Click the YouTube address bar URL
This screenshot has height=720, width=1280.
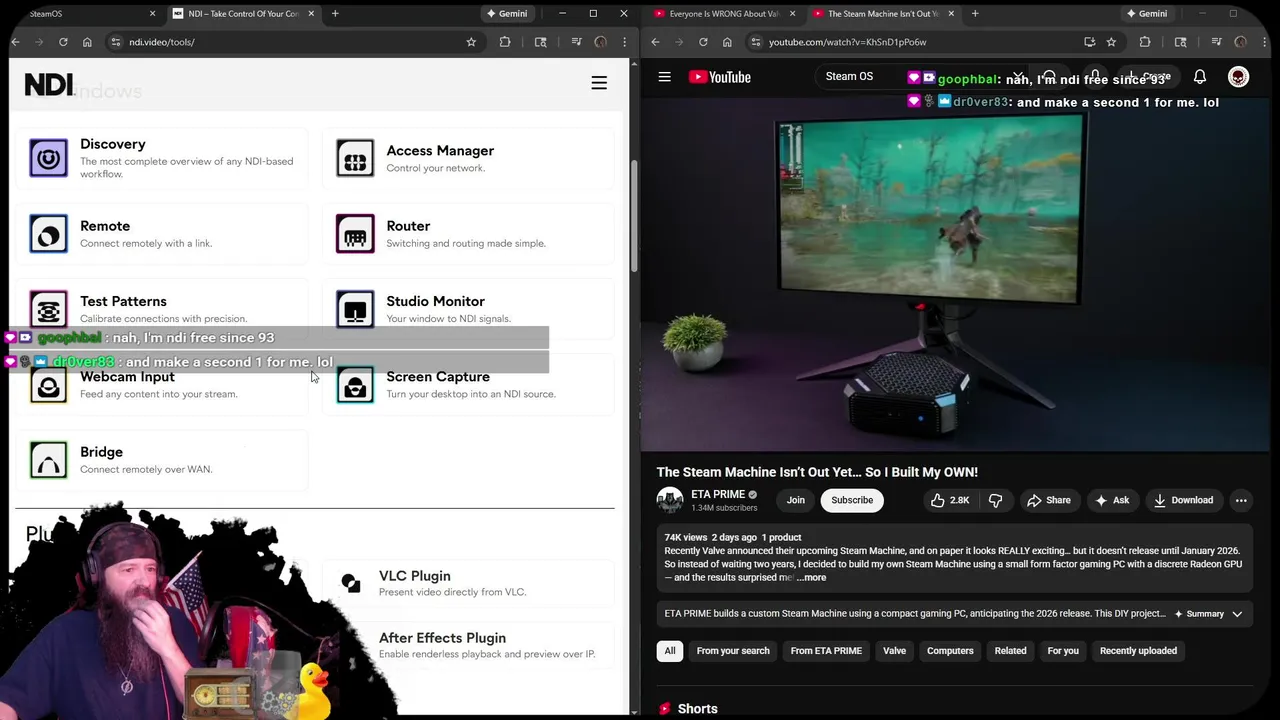point(848,42)
